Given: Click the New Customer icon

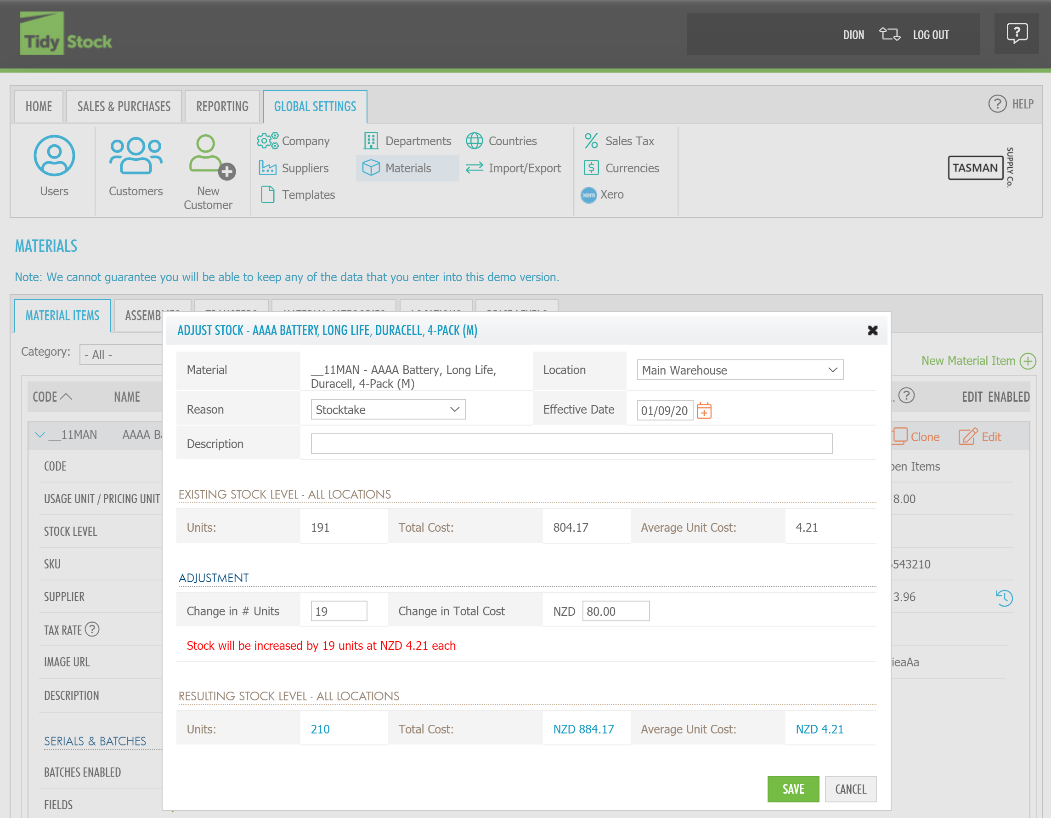Looking at the screenshot, I should pyautogui.click(x=208, y=159).
